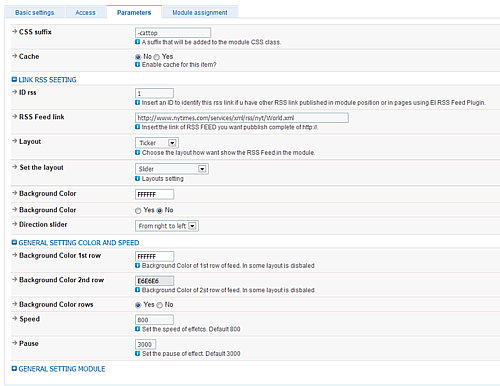Collapse GENERAL SETTING COLOR AND SPEED section icon
500x386 pixels.
(x=14, y=242)
